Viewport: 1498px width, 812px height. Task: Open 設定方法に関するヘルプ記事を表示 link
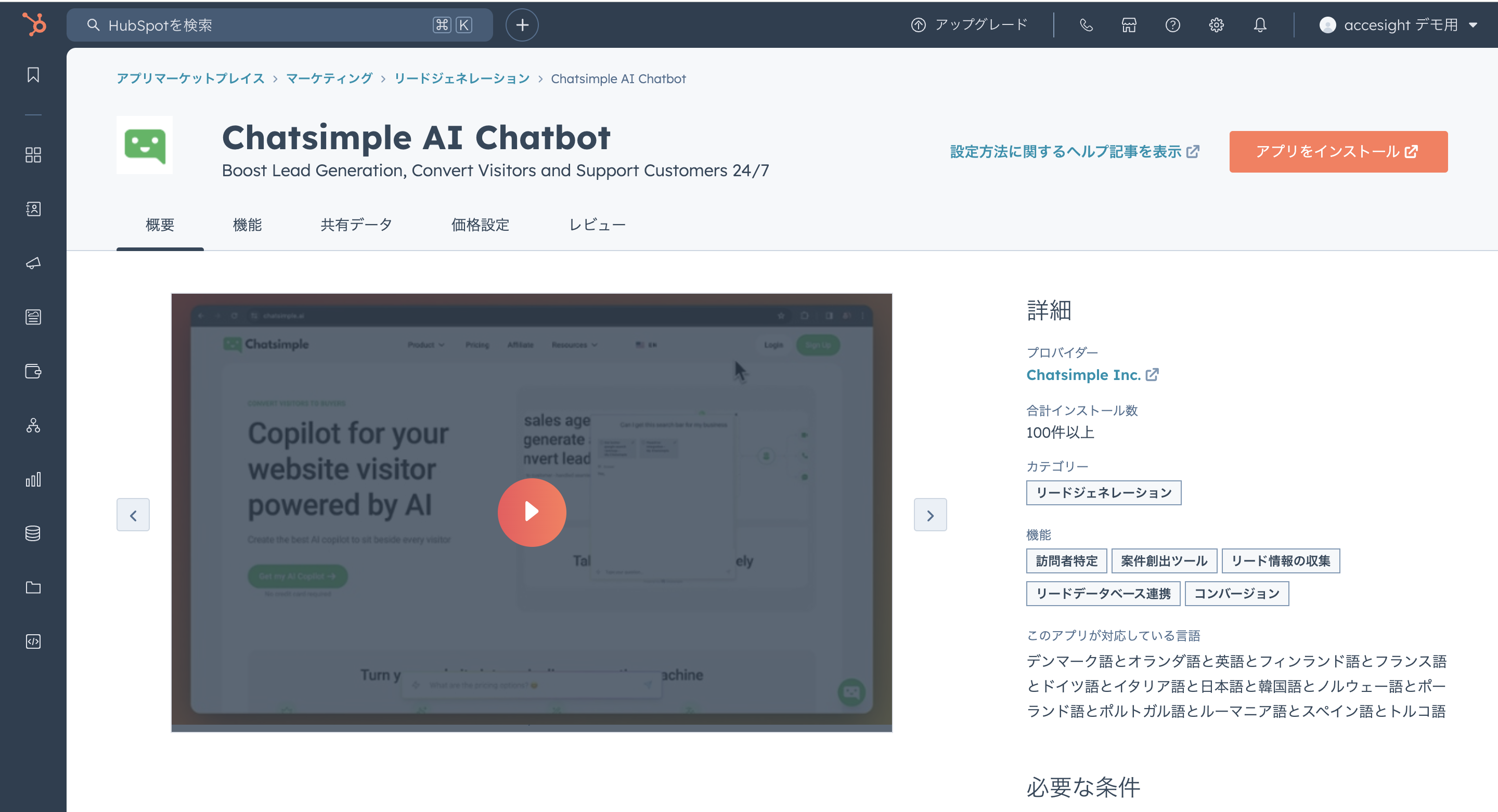coord(1074,152)
